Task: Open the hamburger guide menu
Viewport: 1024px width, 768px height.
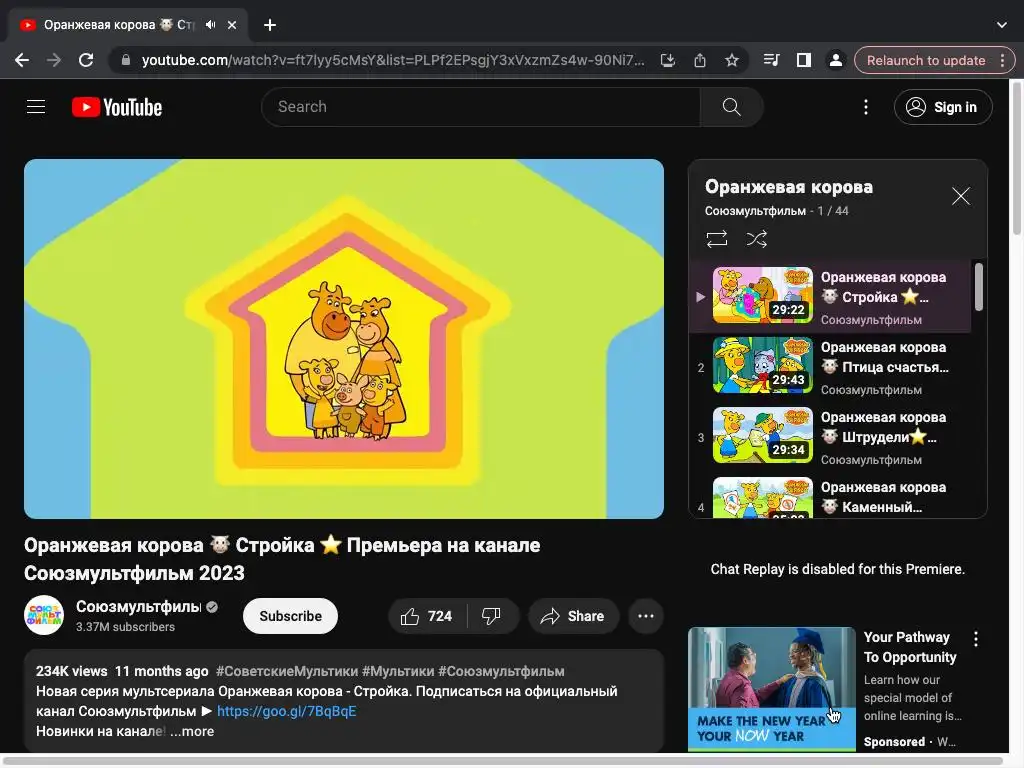Action: (36, 106)
